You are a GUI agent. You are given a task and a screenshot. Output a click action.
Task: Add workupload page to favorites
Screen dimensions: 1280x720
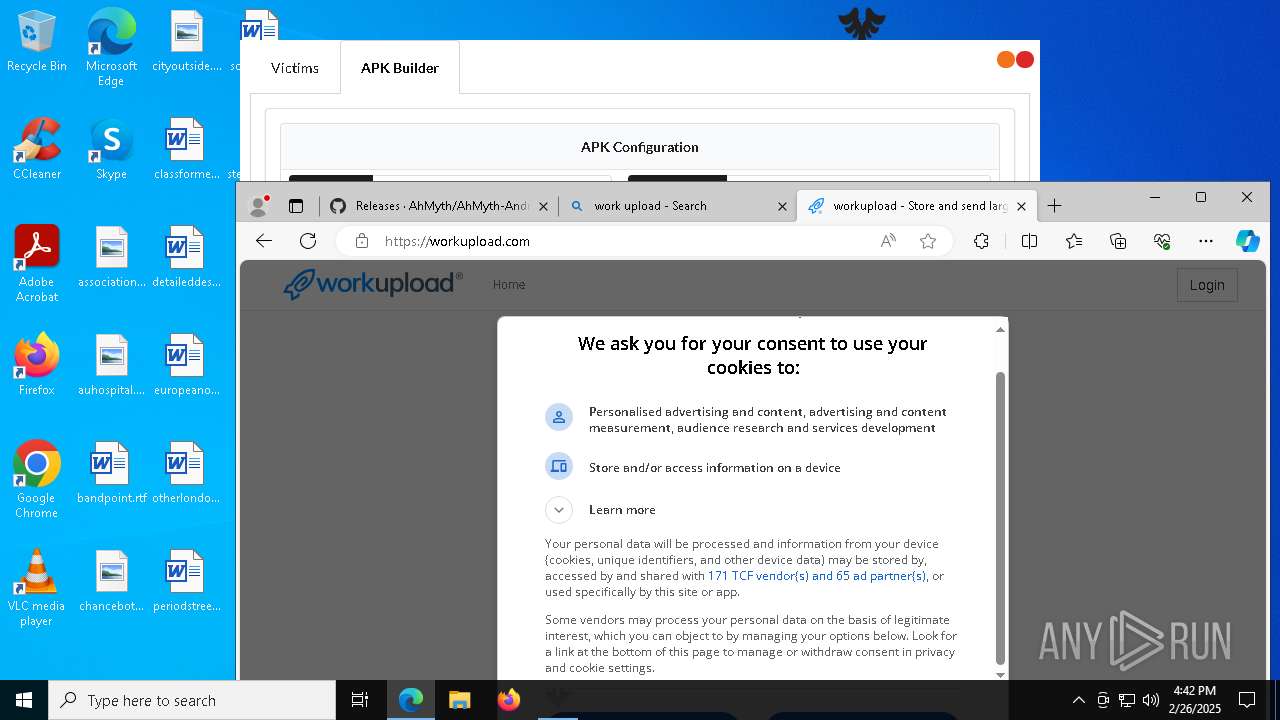coord(928,241)
